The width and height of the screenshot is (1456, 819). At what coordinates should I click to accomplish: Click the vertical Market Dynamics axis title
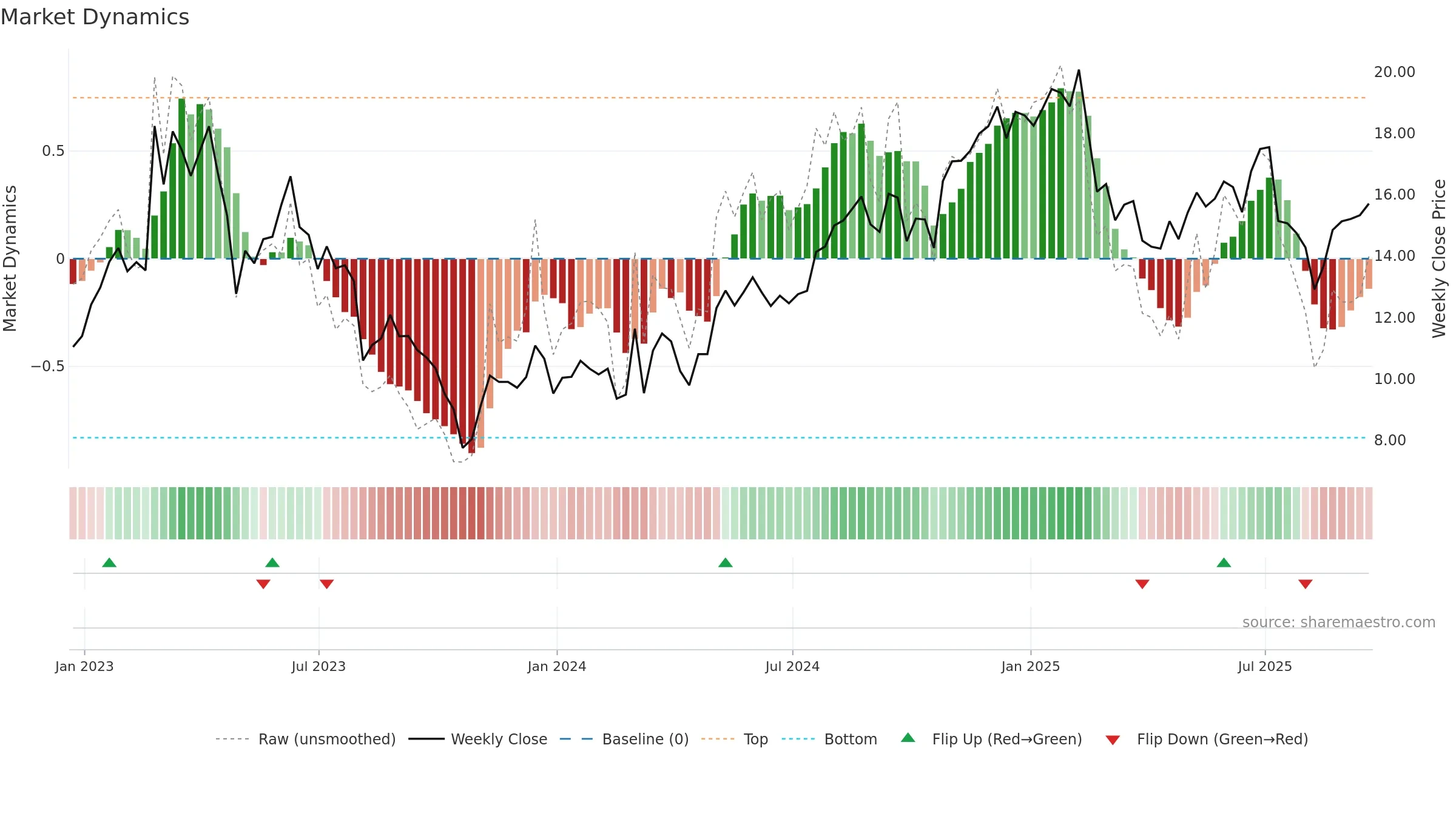coord(10,258)
